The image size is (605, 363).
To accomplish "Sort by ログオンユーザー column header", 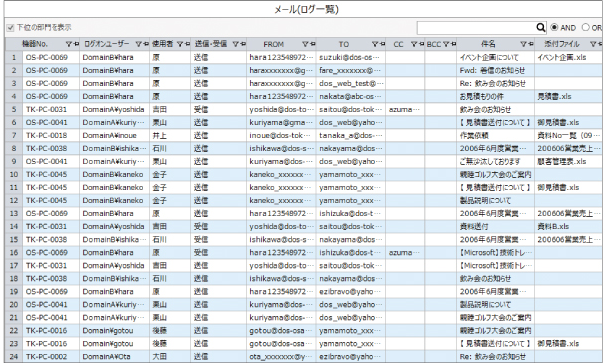I will point(107,44).
